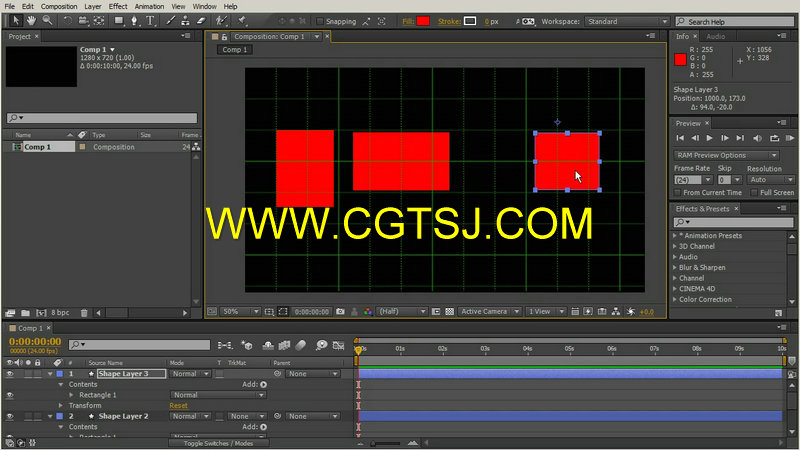
Task: Create a new folder in Project panel
Action: (x=25, y=313)
